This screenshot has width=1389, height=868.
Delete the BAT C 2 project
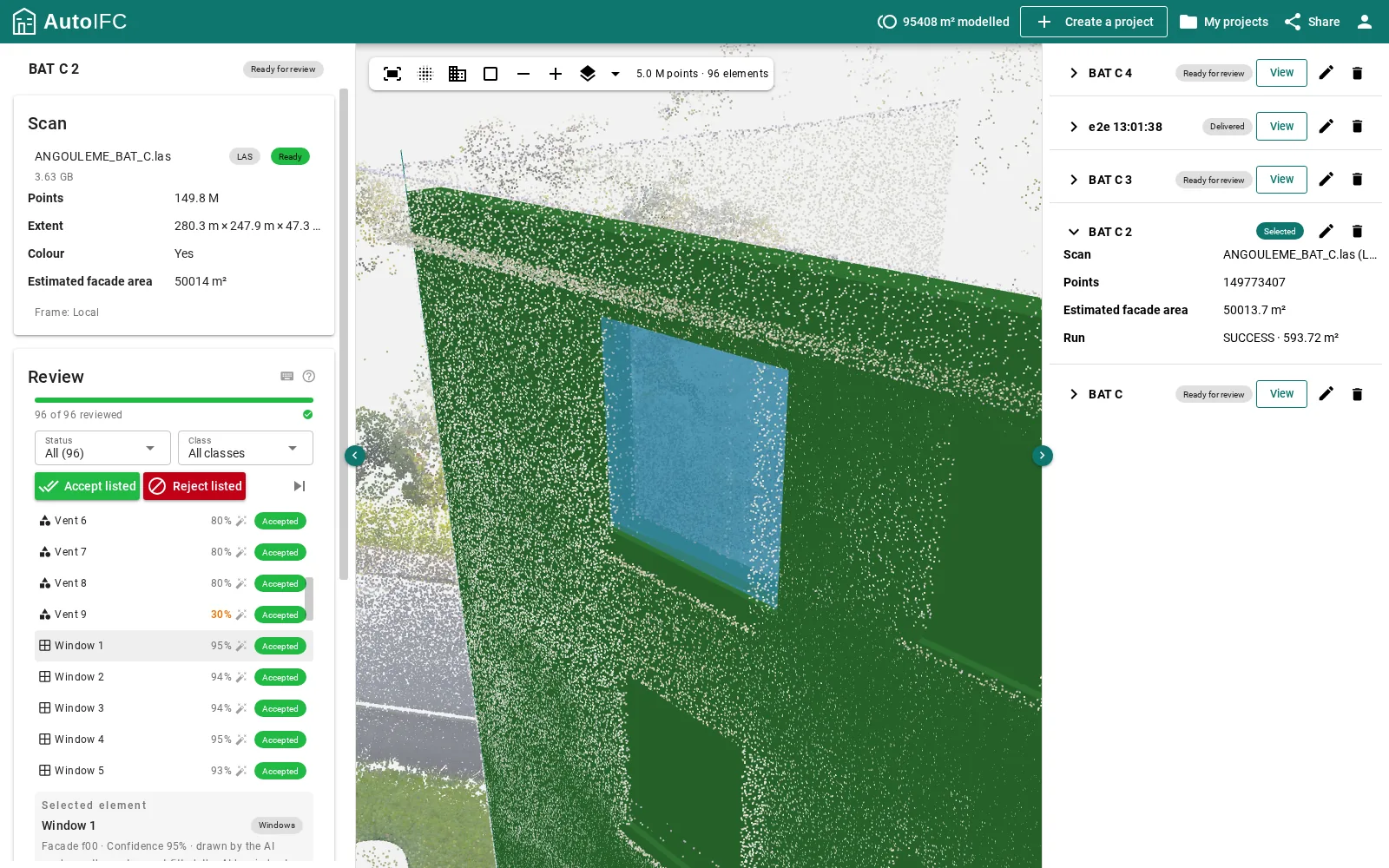[x=1358, y=232]
